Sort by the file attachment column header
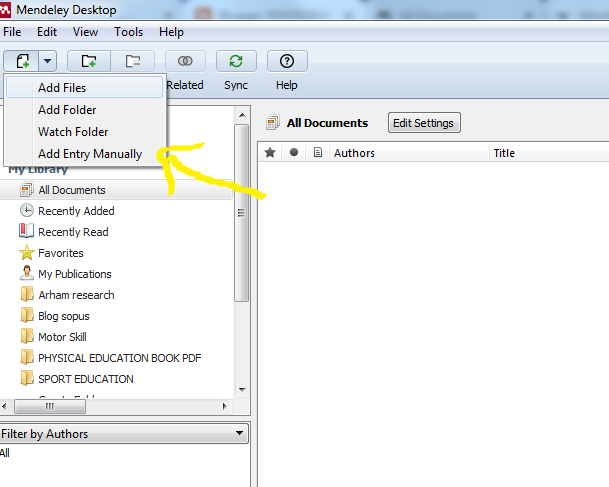The height and width of the screenshot is (487, 609). [318, 153]
